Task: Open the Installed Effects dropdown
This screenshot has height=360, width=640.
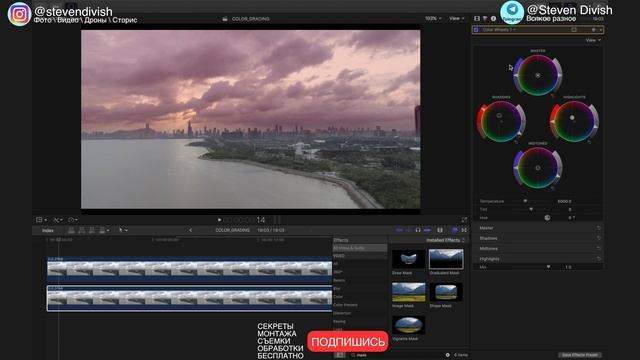Action: coord(445,240)
